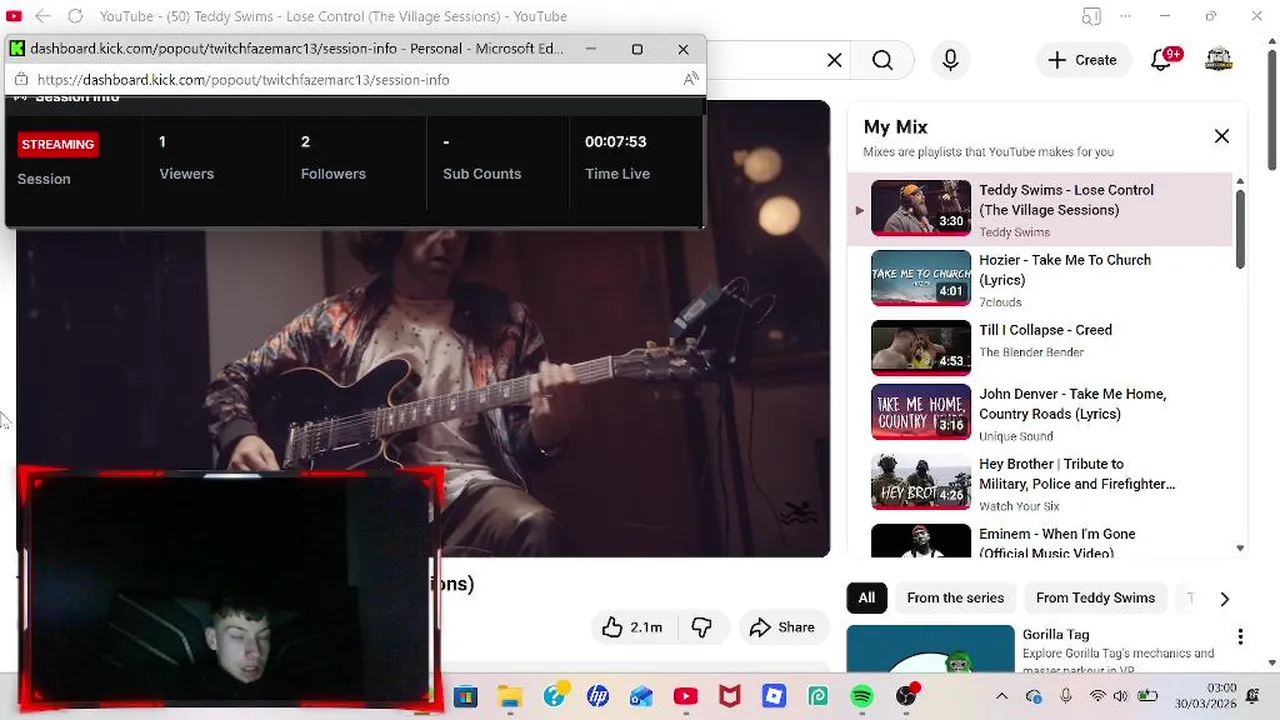1280x720 pixels.
Task: Click the Time Live 00:07:53 value
Action: [615, 142]
